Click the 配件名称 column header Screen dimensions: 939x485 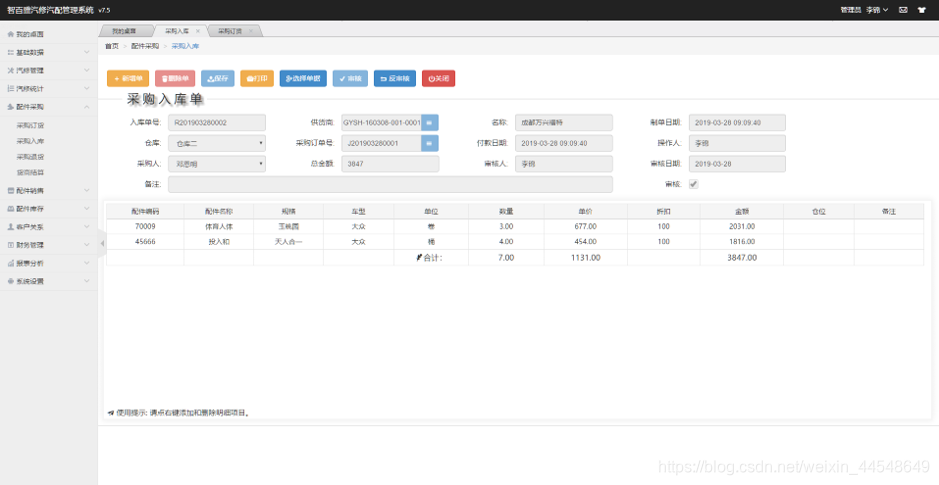(219, 211)
